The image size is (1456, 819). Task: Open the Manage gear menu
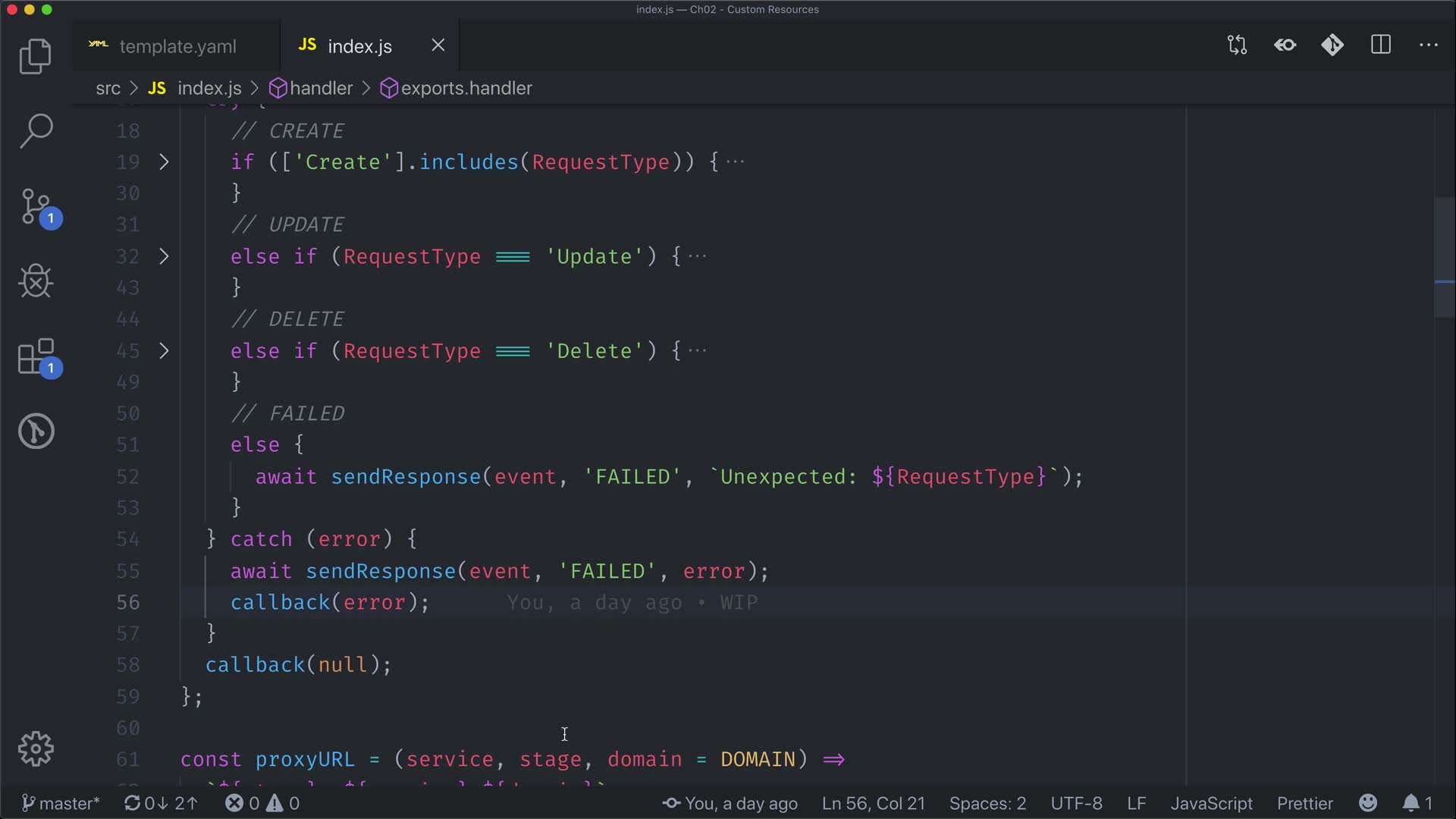[x=35, y=748]
